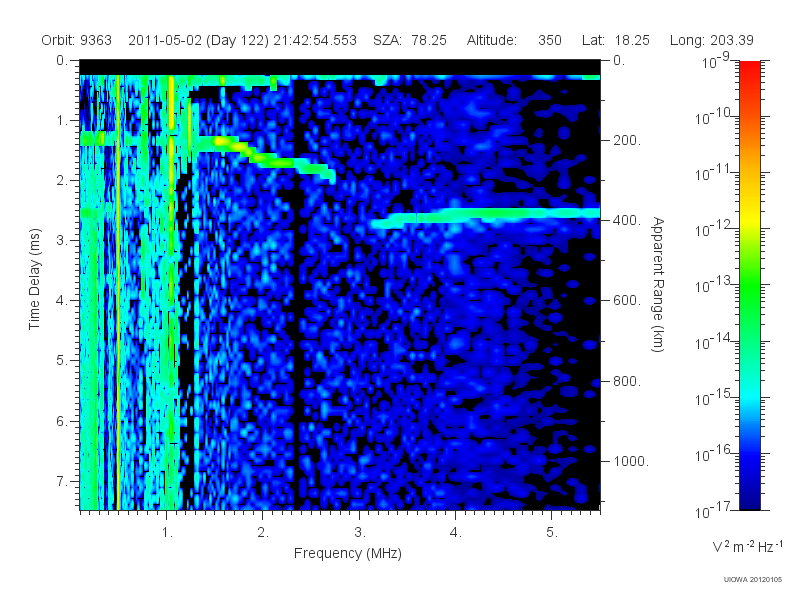This screenshot has height=600, width=800.
Task: Click the frequency axis tick label '1.'
Action: point(168,532)
